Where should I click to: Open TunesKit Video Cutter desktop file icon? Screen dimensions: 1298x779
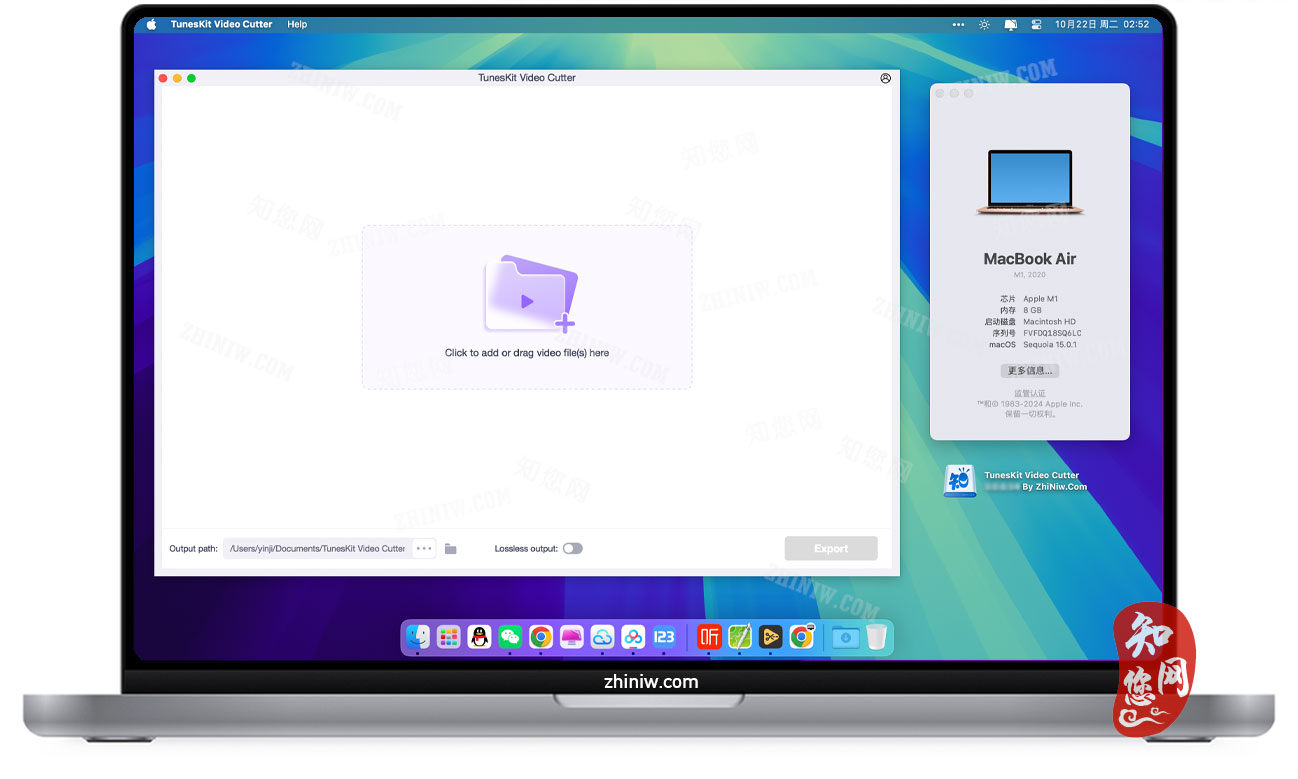coord(960,481)
